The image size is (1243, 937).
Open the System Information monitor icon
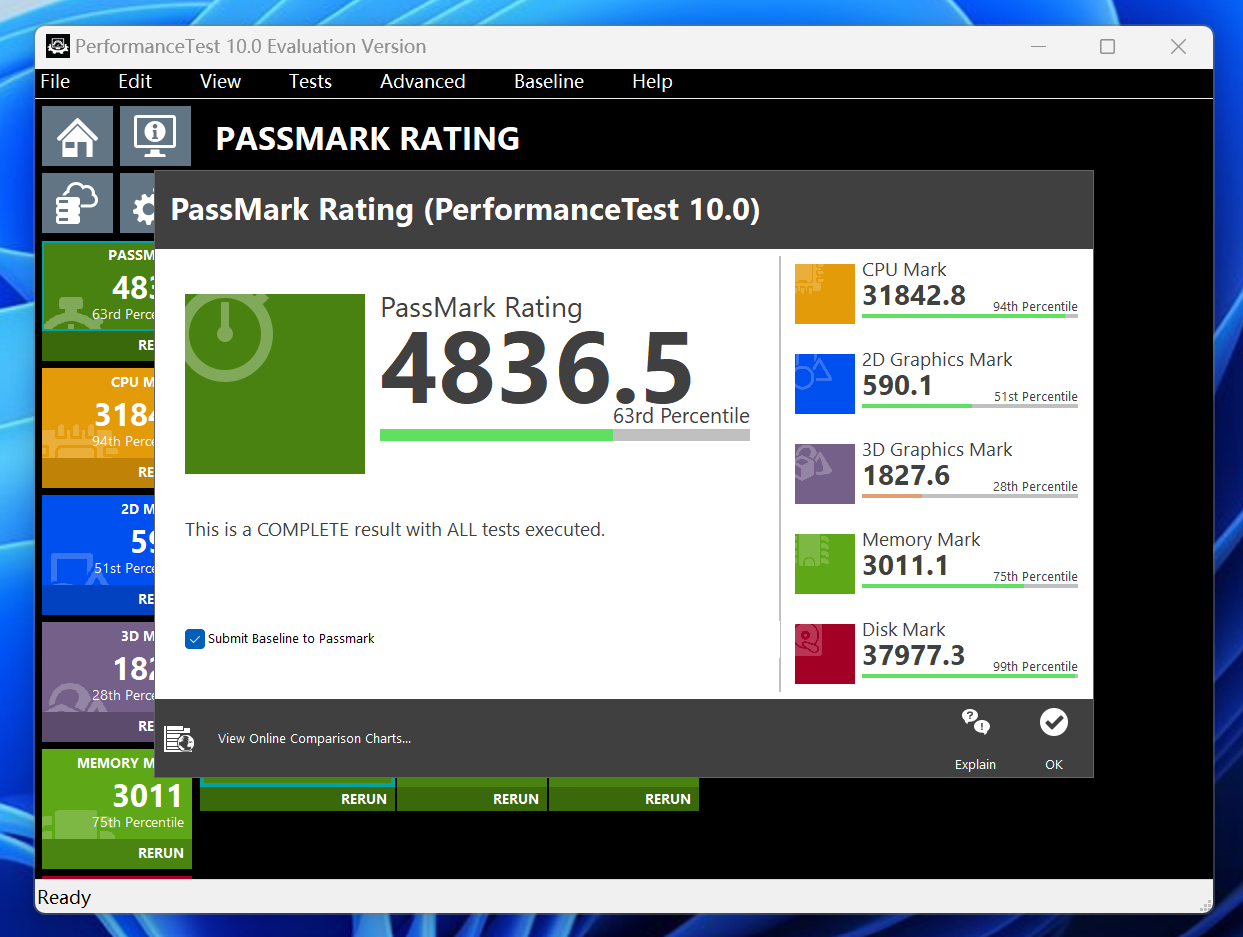coord(155,136)
